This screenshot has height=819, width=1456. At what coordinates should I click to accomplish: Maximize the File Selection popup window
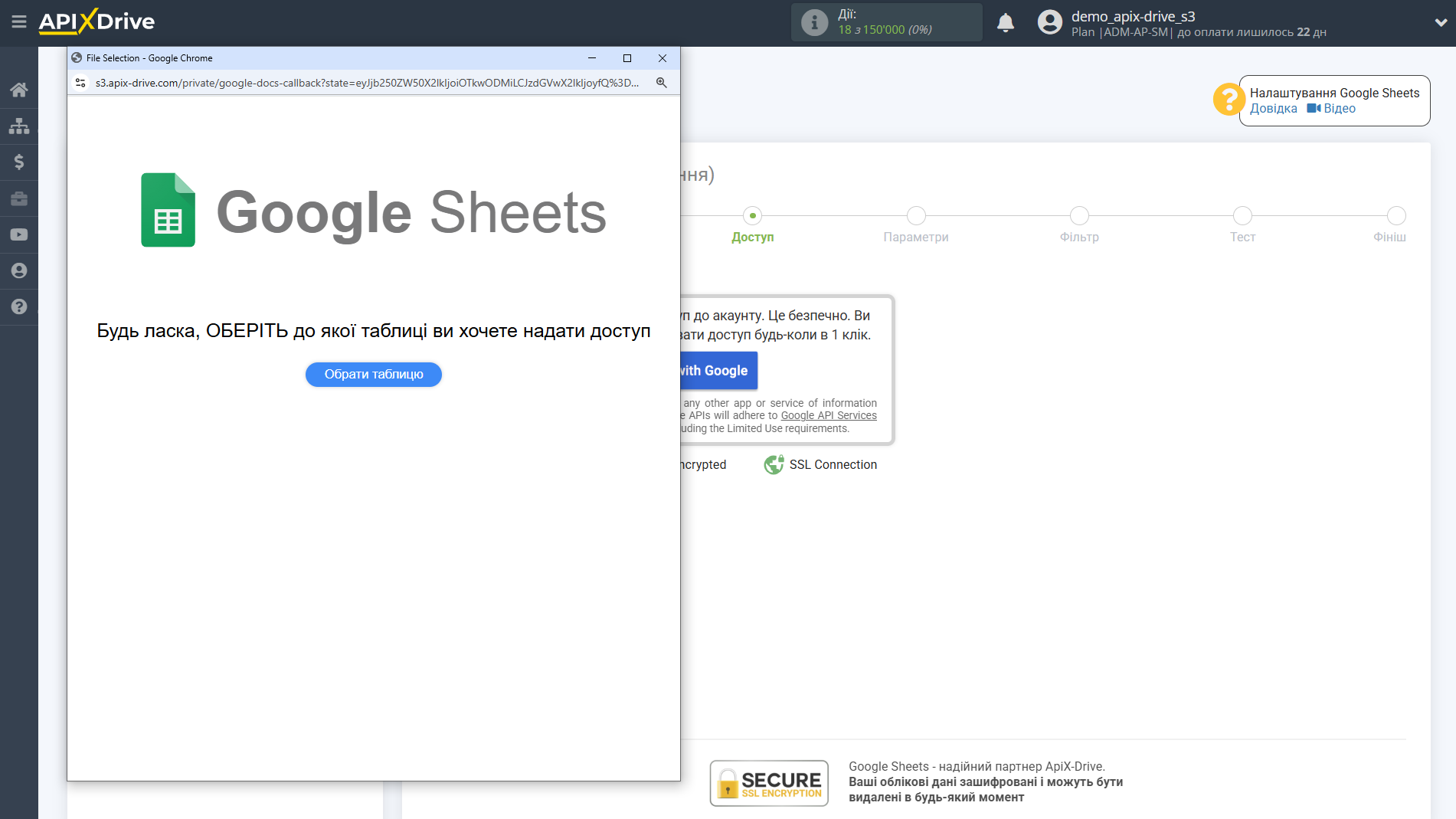tap(627, 58)
